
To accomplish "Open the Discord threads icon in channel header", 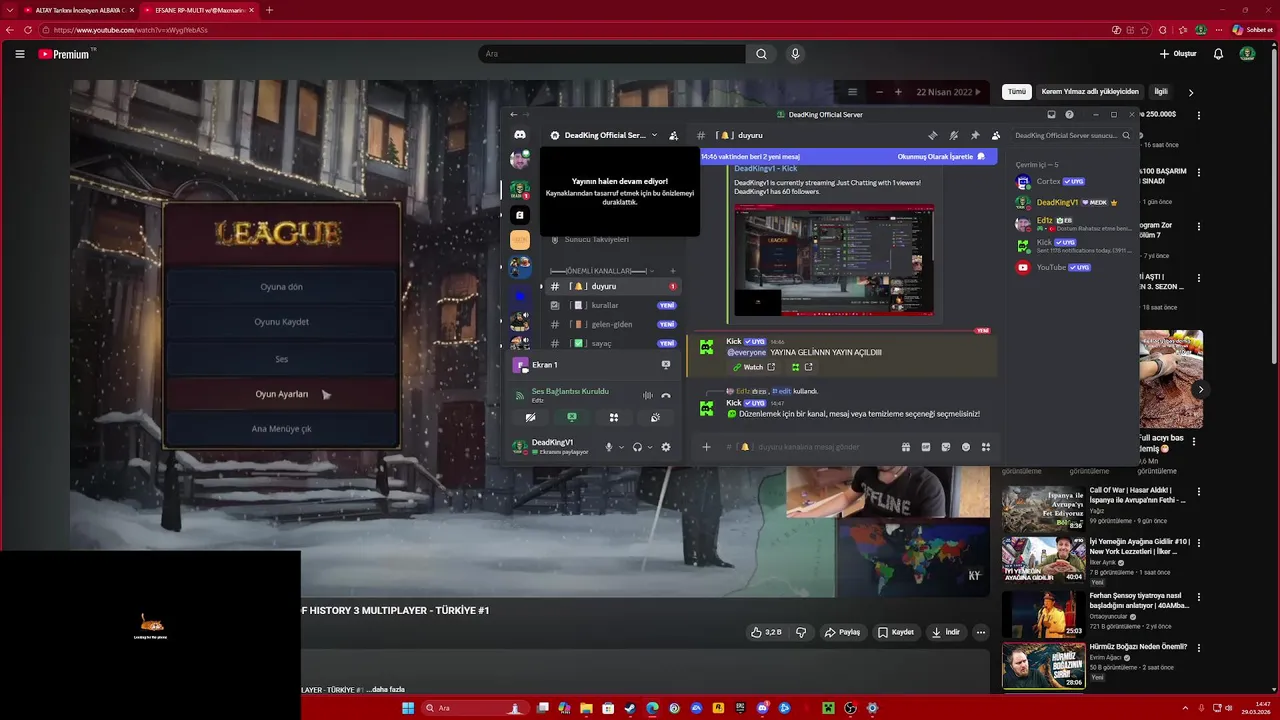I will [932, 135].
